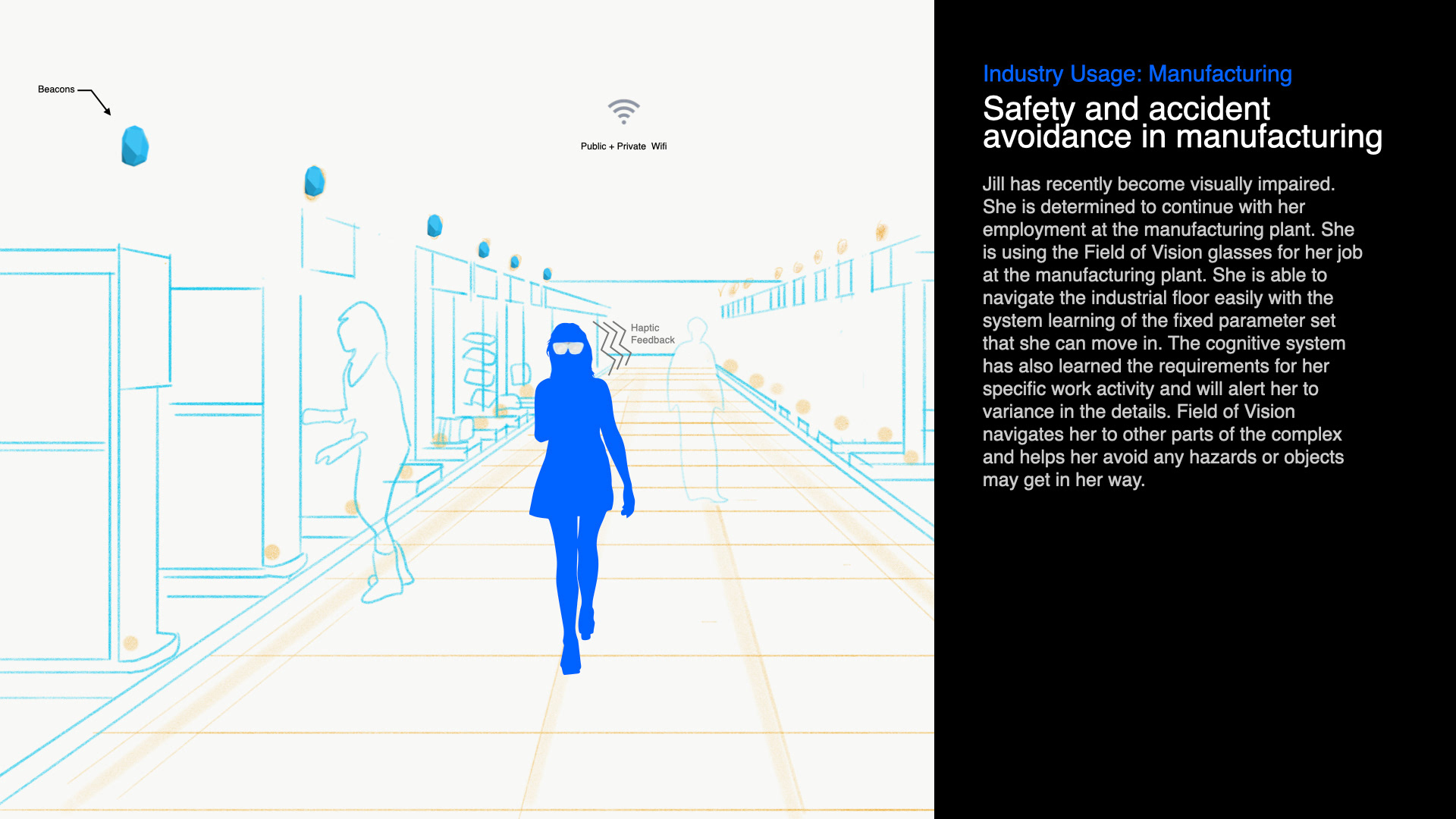Click the second blue beacon
The width and height of the screenshot is (1456, 819).
point(314,182)
